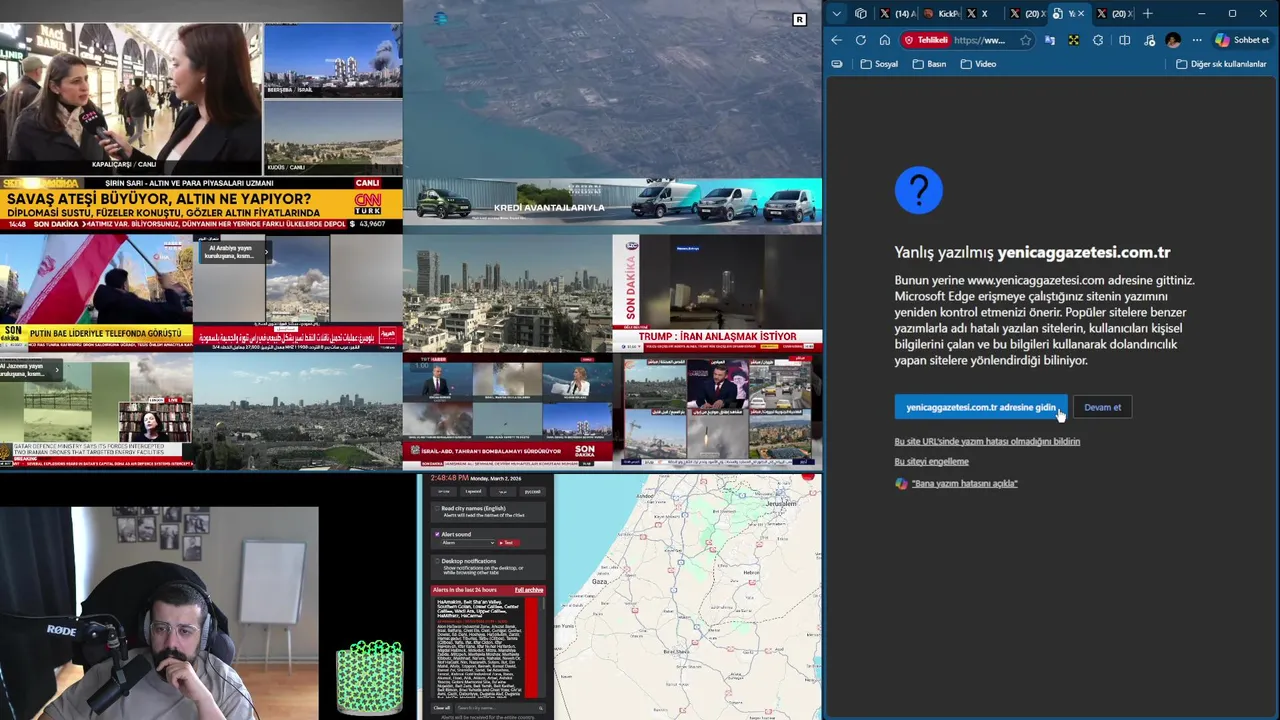Open the Sohbet et Copilot button
The width and height of the screenshot is (1280, 720).
coord(1242,40)
